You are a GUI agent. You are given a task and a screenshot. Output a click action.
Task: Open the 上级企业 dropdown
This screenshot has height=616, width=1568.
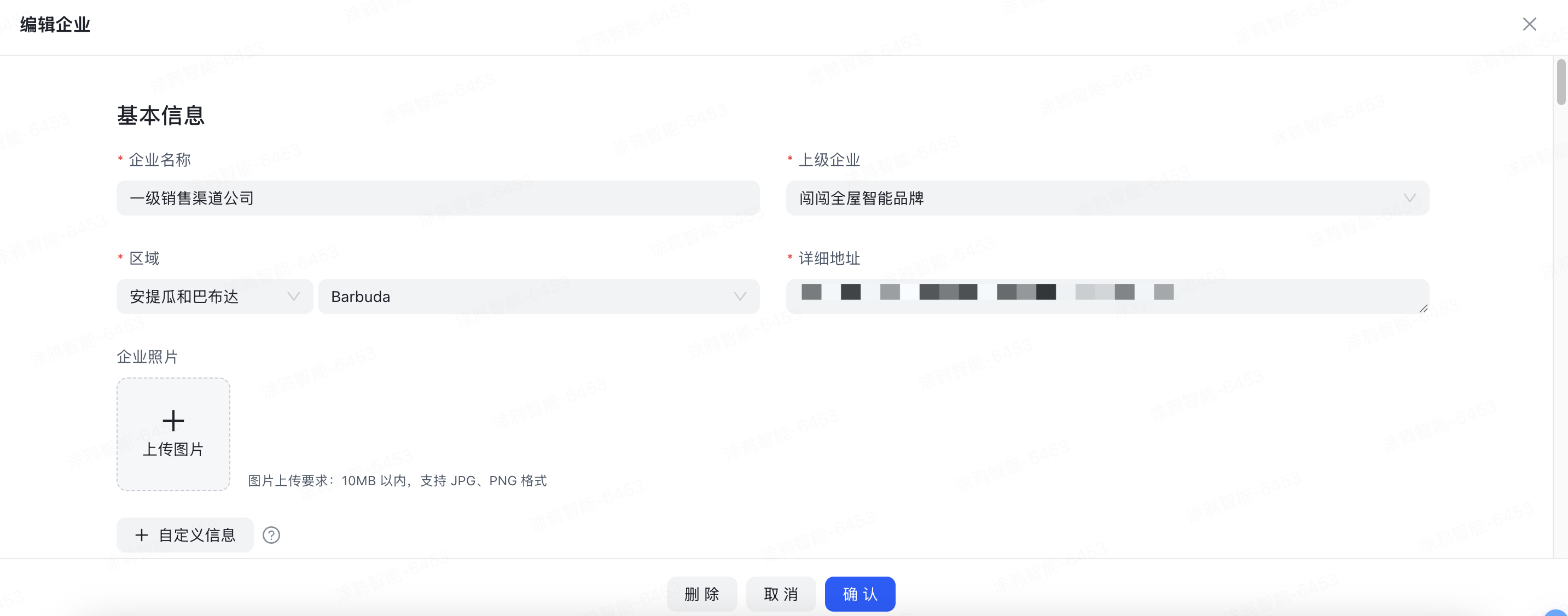(x=1108, y=199)
